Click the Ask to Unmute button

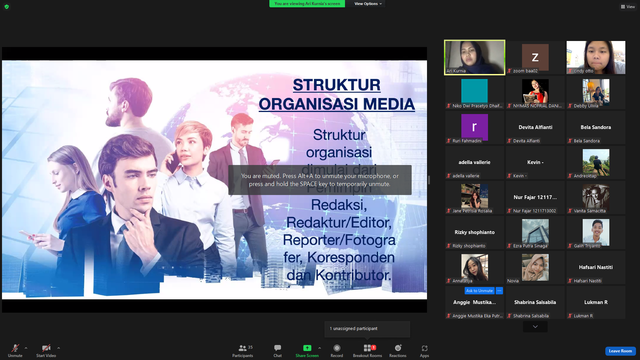click(480, 291)
